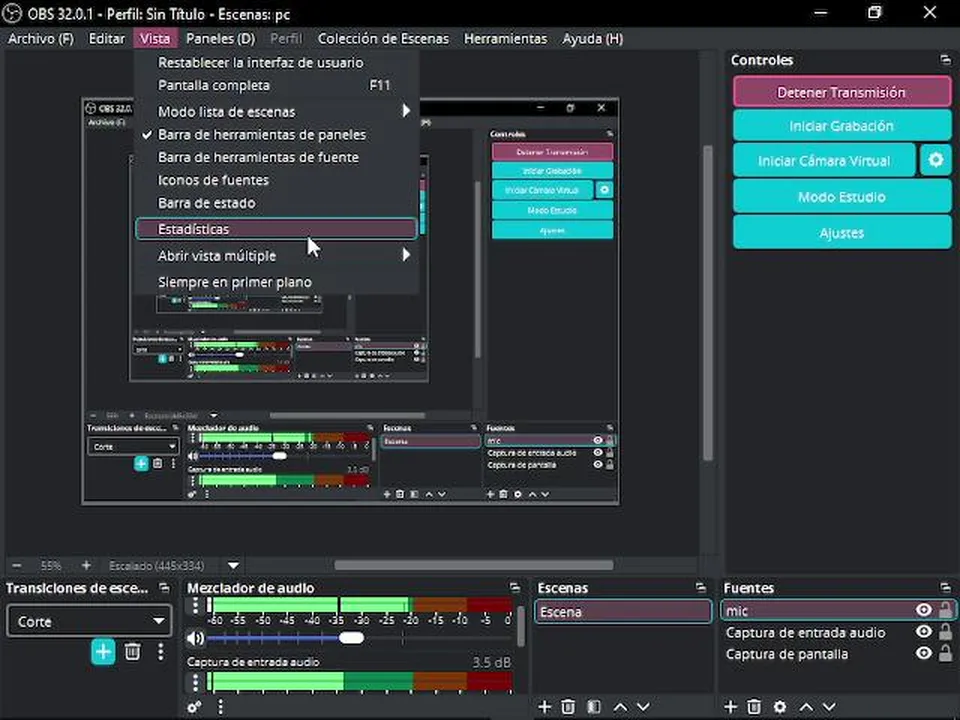
Task: Toggle lock for Captura de entrada audio
Action: tap(945, 631)
